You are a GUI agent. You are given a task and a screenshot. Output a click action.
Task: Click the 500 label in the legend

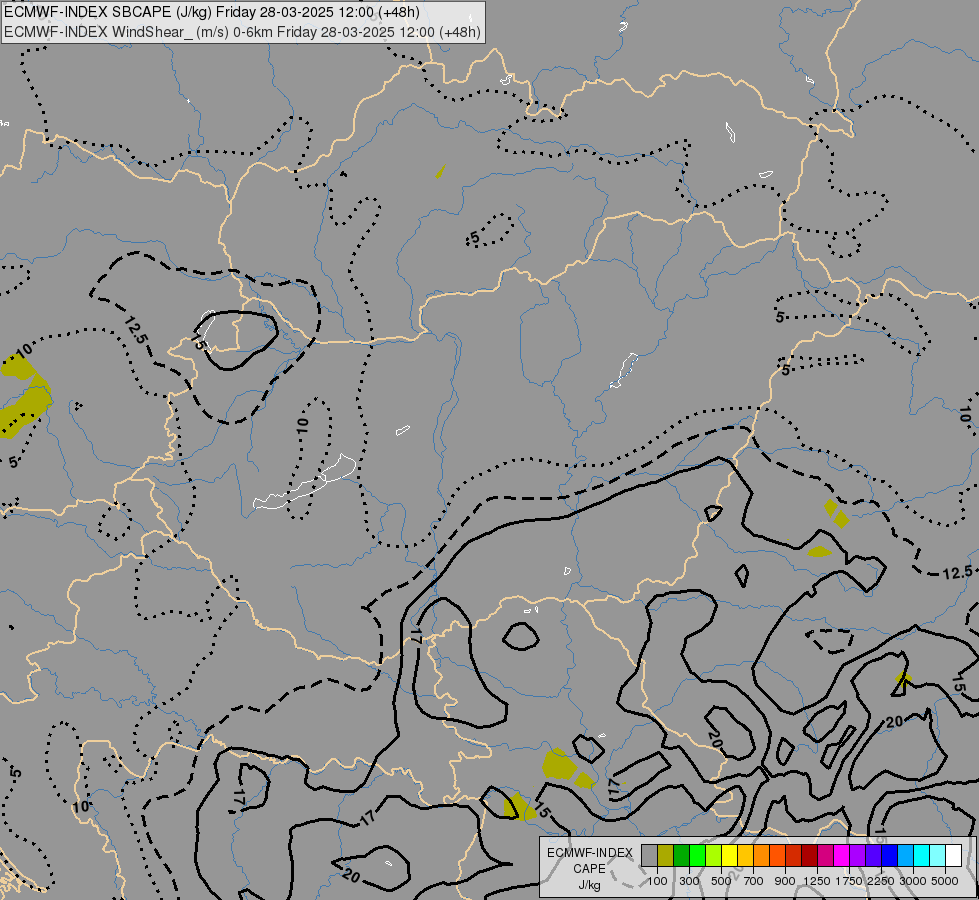pos(721,881)
